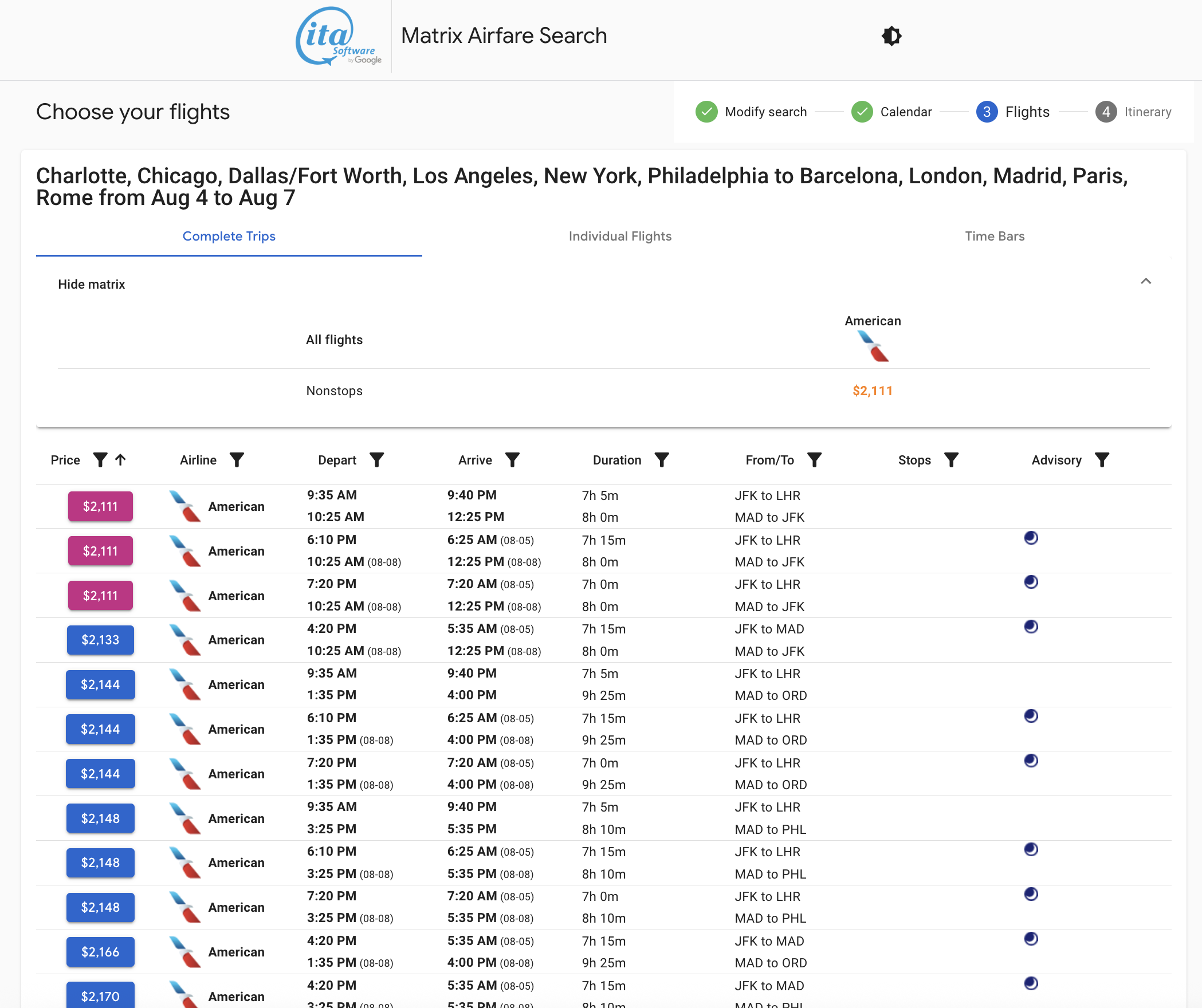Click the Arrive column header label

[x=475, y=460]
